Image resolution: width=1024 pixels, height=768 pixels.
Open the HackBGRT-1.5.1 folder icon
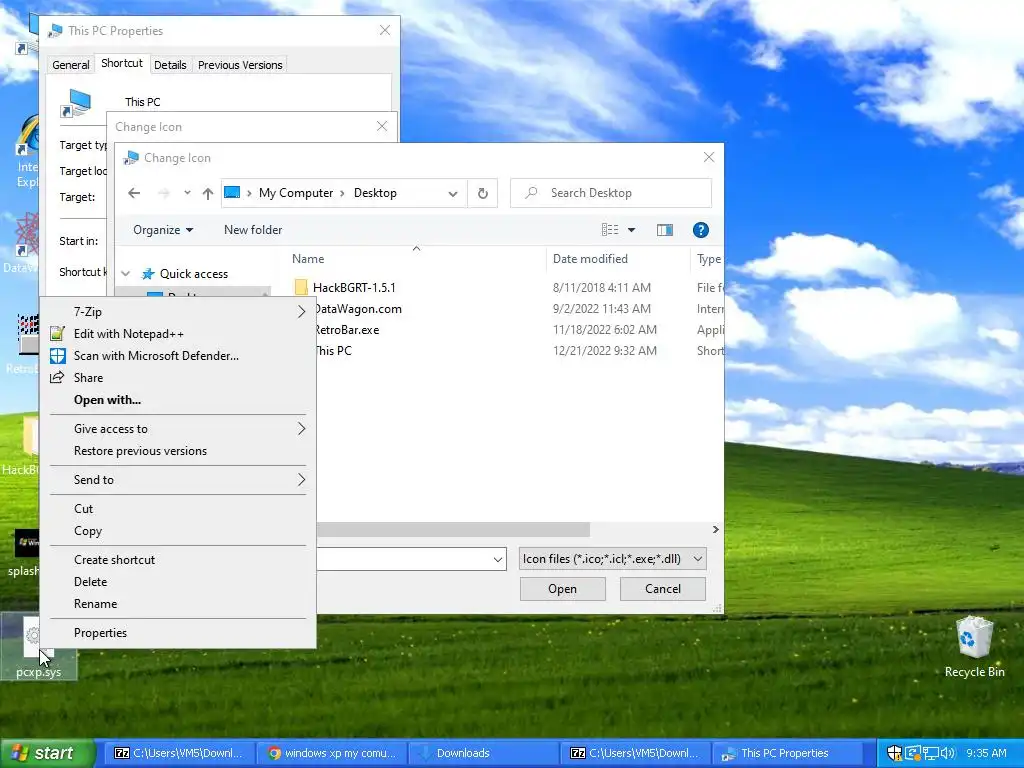tap(301, 287)
